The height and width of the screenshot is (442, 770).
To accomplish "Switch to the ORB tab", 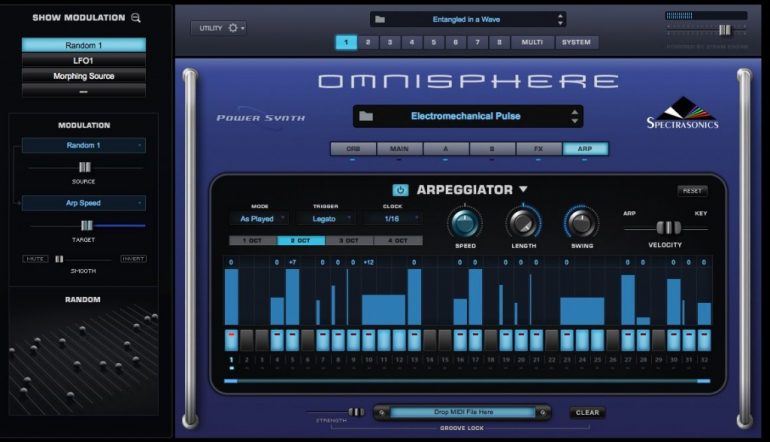I will click(353, 149).
